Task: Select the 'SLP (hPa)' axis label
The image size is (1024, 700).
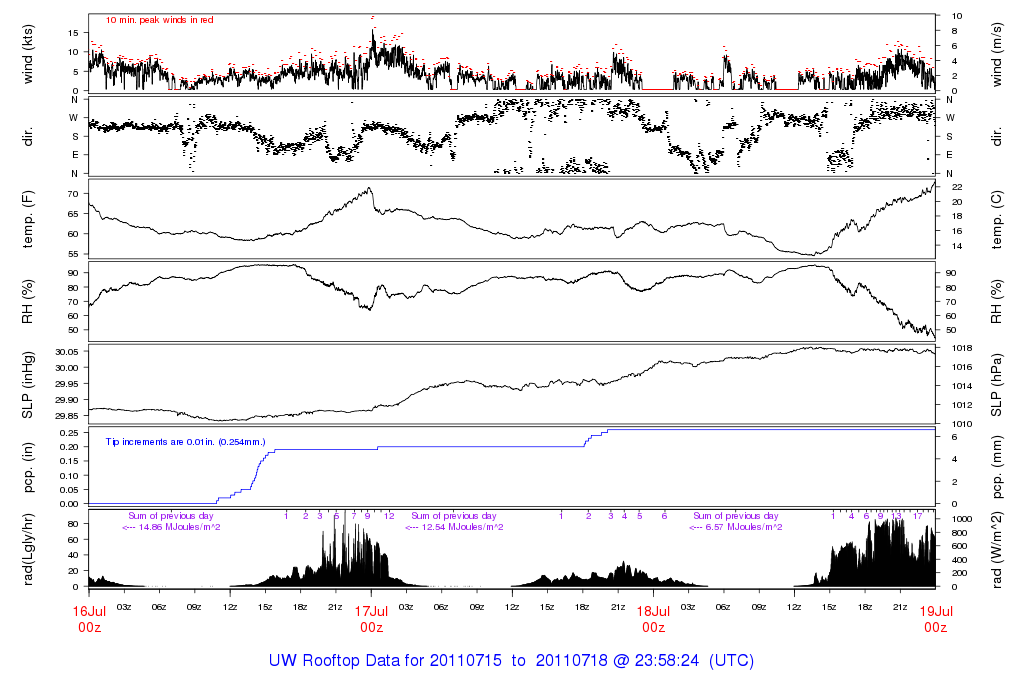Action: 996,385
